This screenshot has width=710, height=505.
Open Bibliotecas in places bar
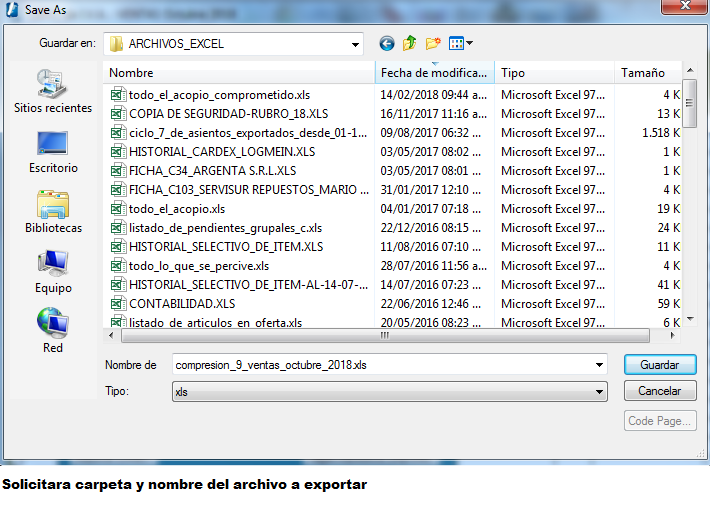click(53, 212)
